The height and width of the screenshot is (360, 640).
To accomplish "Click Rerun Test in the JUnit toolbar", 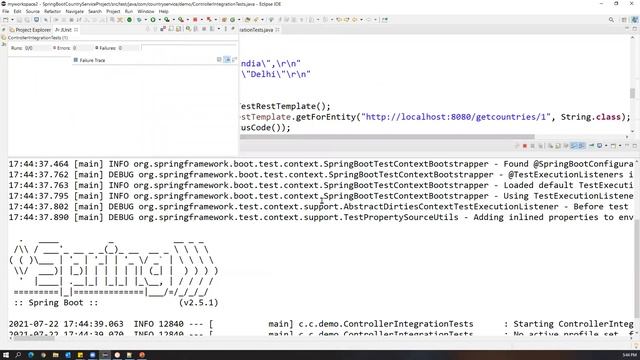I will tap(188, 29).
